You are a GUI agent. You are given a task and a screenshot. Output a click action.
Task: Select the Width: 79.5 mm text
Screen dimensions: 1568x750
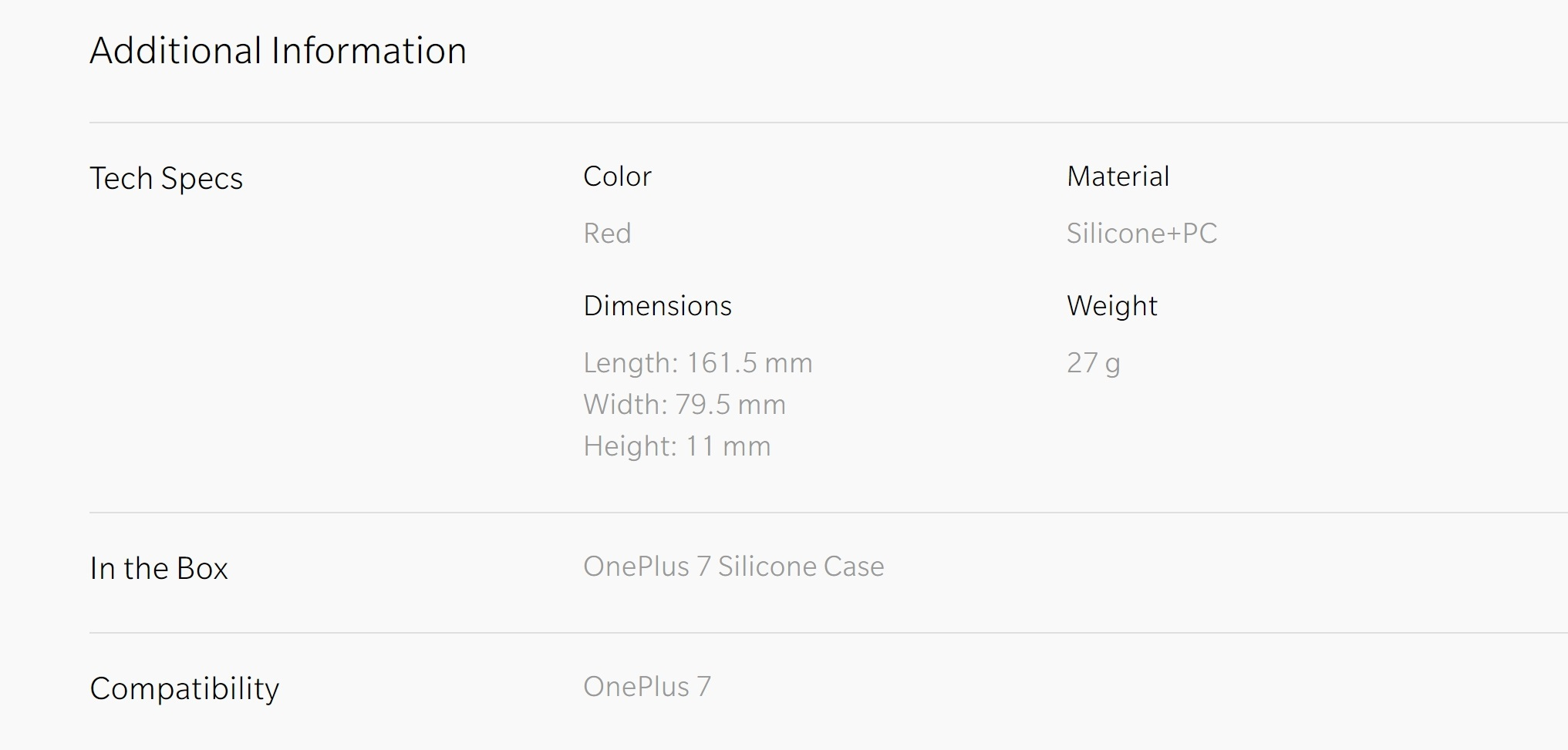[685, 405]
